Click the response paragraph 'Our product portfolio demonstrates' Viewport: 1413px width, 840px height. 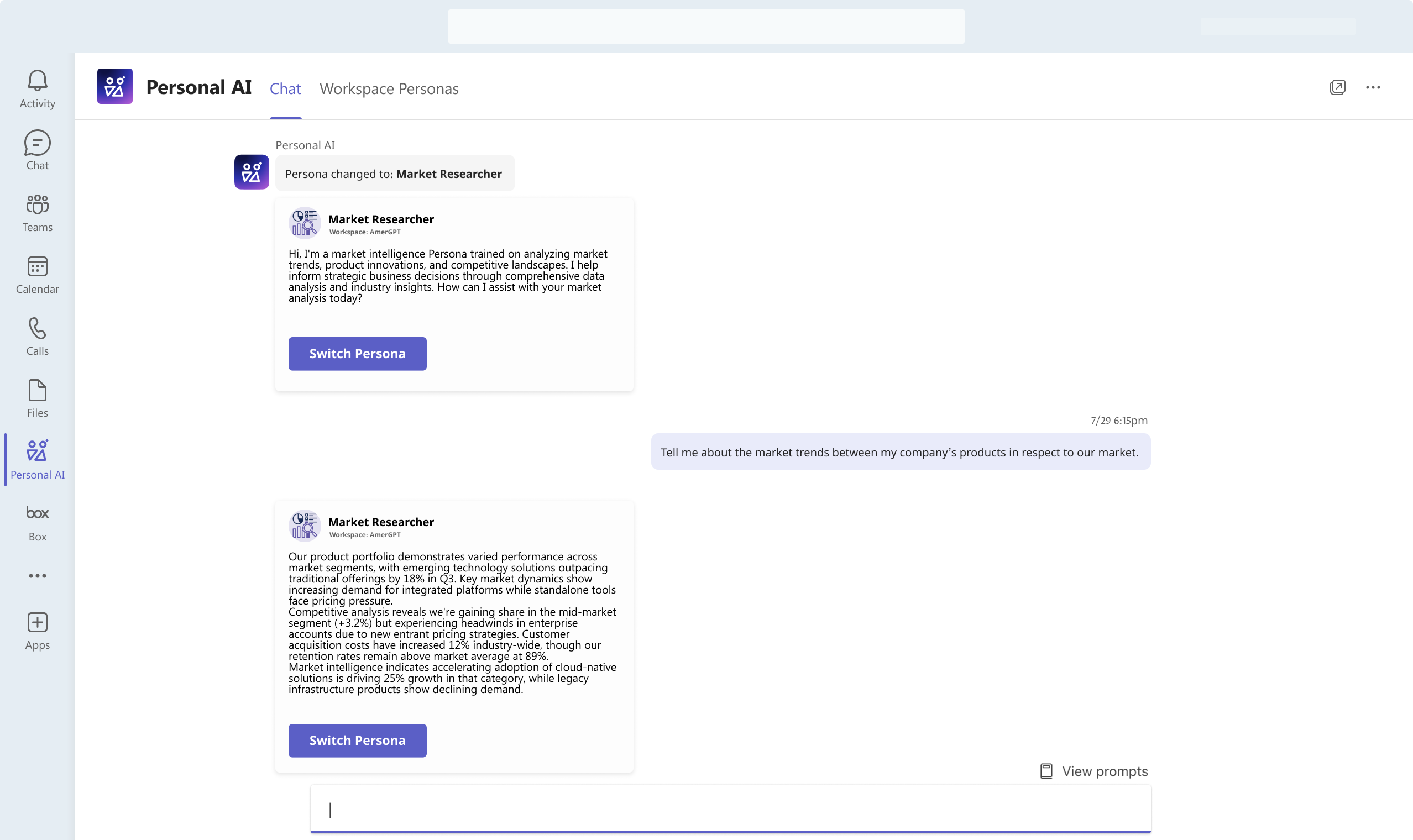452,579
